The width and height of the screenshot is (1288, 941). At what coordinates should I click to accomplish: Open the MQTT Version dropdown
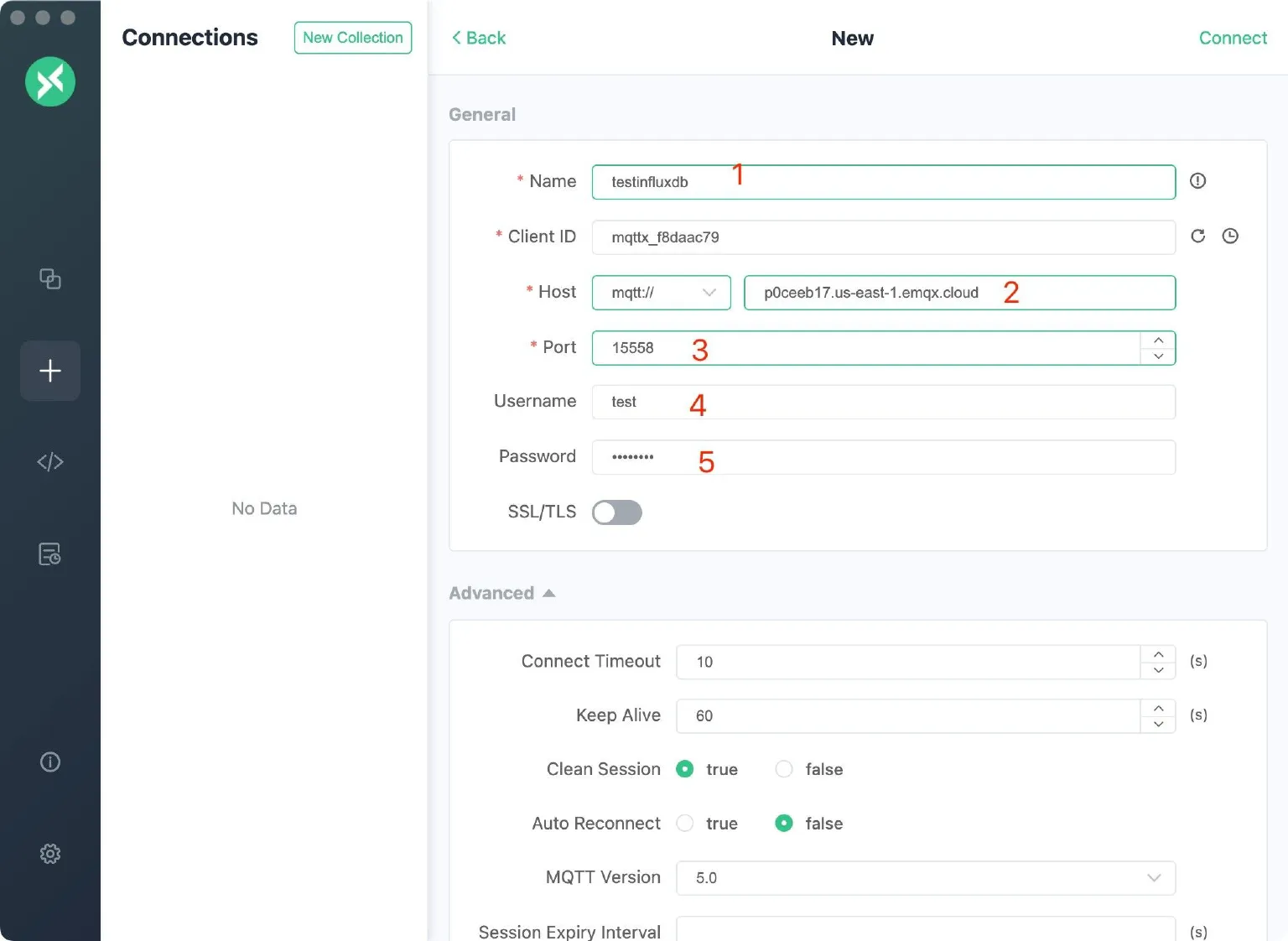(925, 878)
